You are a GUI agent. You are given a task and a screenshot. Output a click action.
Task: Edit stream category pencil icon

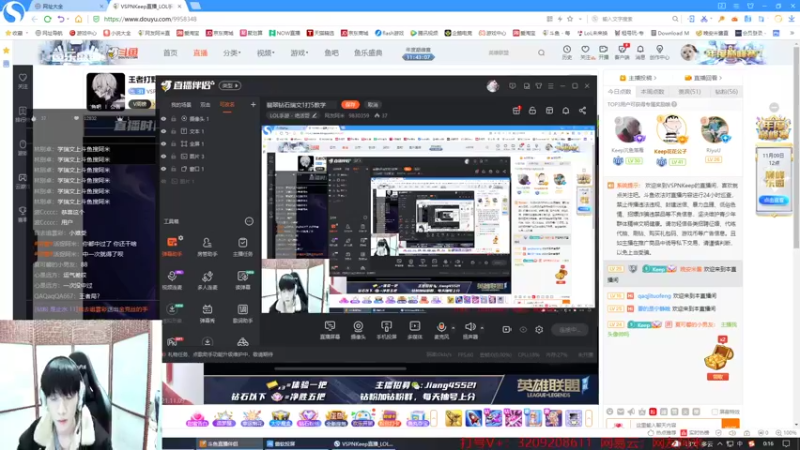tap(315, 116)
